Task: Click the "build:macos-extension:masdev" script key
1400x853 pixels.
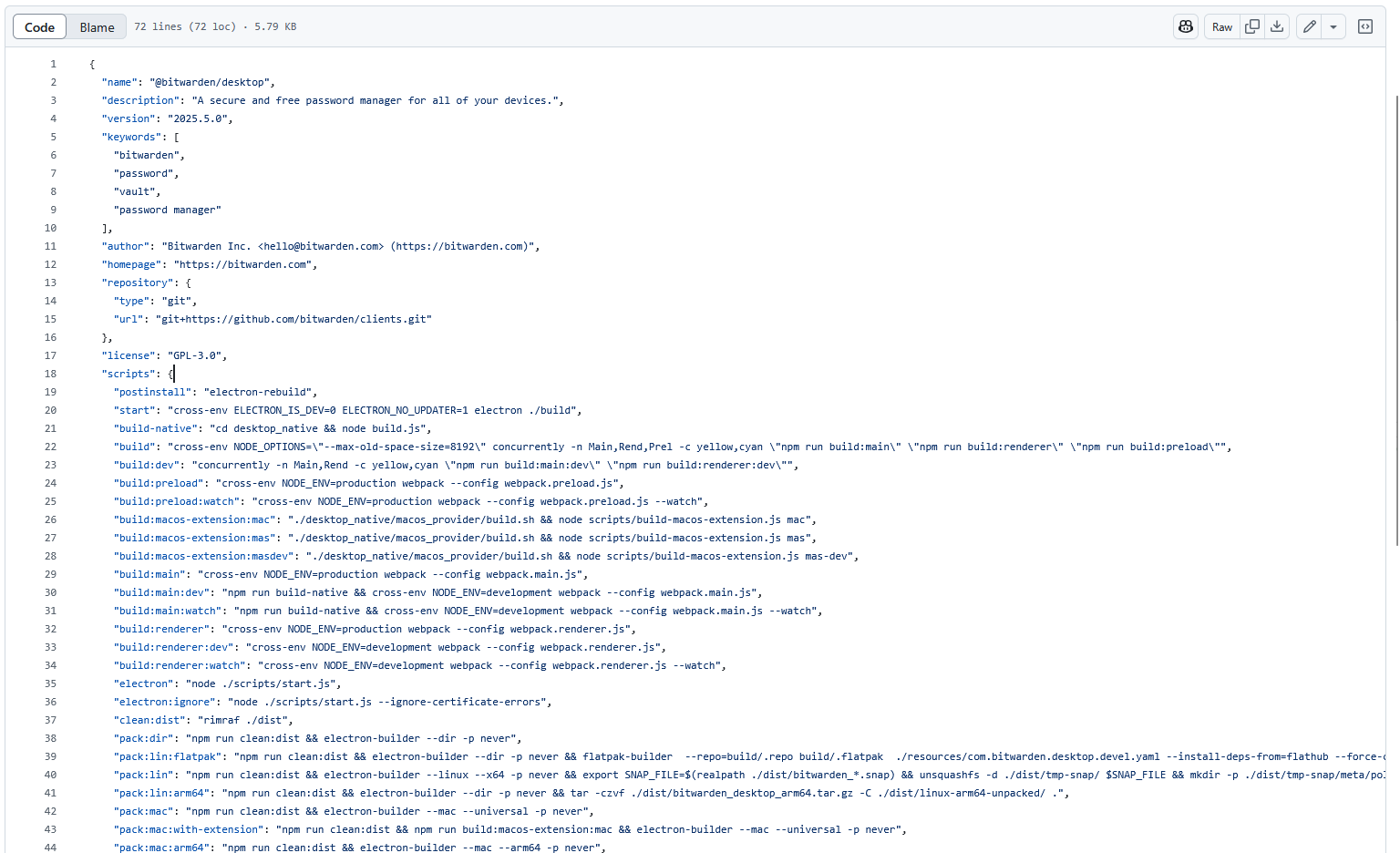Action: [x=203, y=556]
